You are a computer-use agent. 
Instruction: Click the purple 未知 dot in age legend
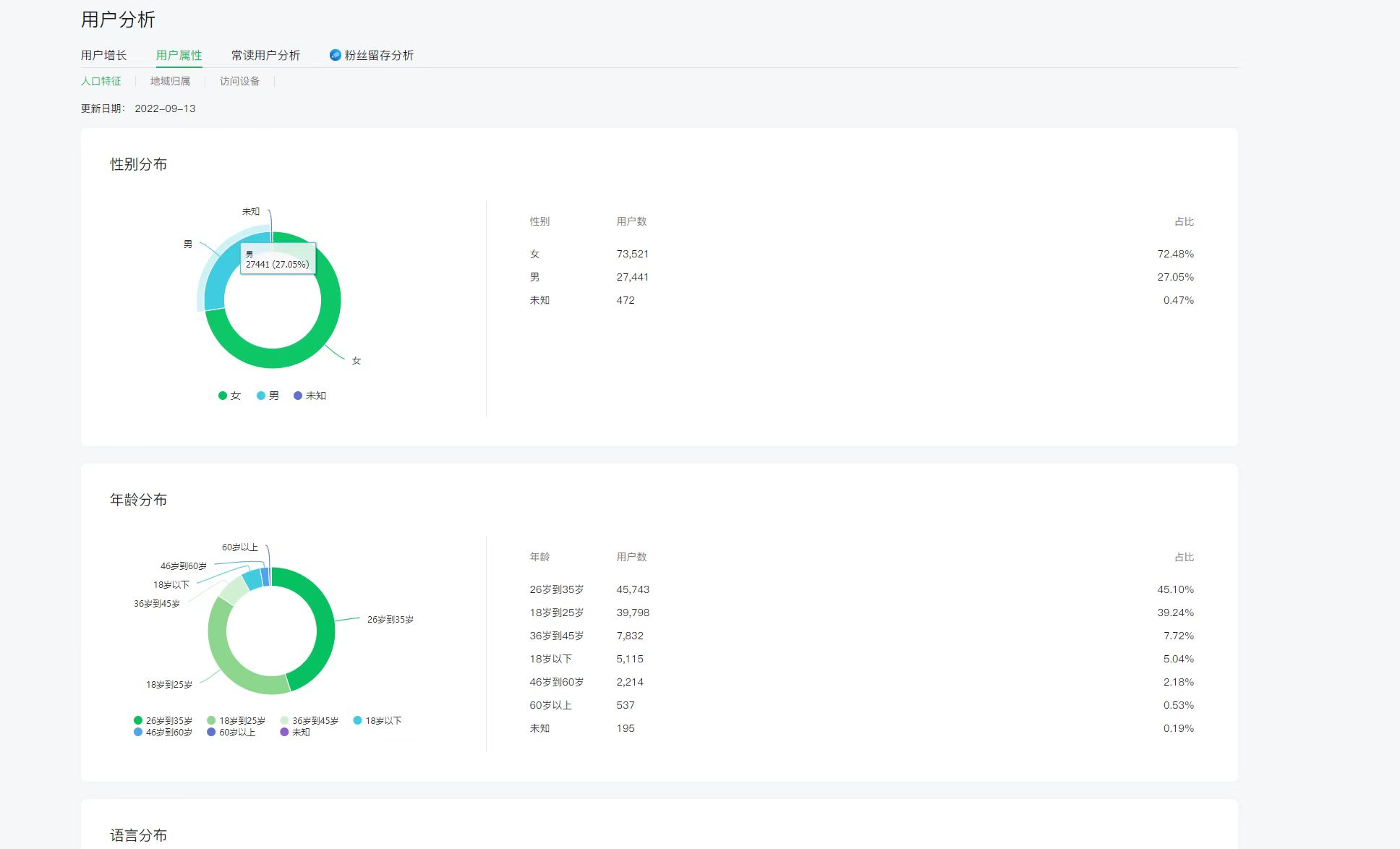(x=284, y=732)
